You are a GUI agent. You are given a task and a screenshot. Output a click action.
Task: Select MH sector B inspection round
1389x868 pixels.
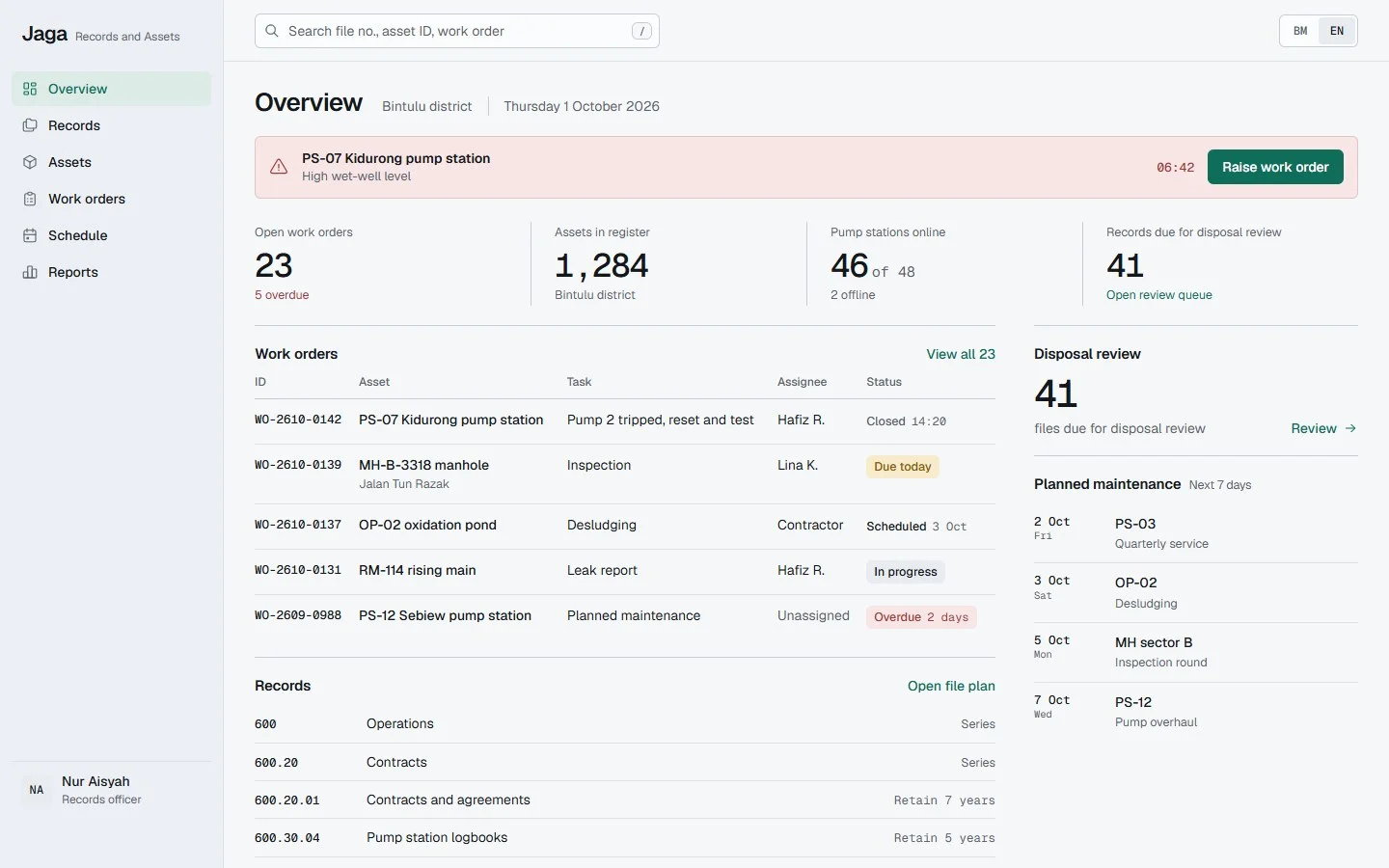click(x=1196, y=652)
